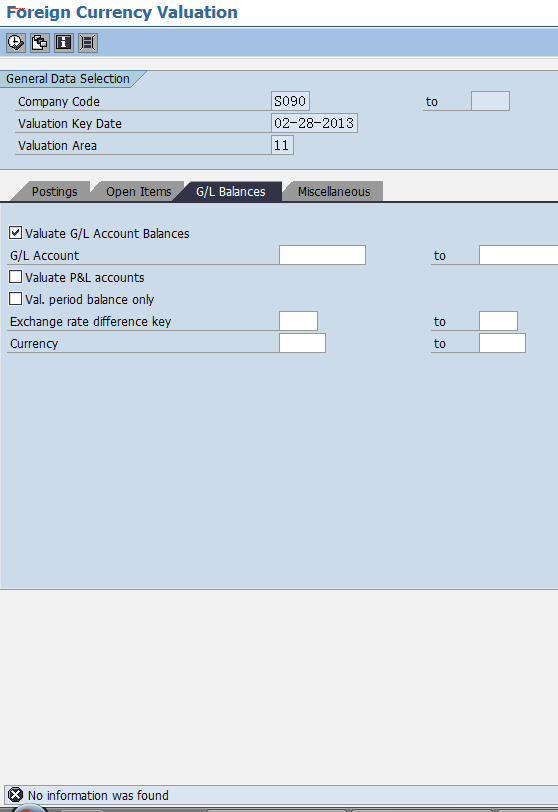This screenshot has height=812, width=558.
Task: Open the dynamic selections toolbar icon
Action: (88, 42)
